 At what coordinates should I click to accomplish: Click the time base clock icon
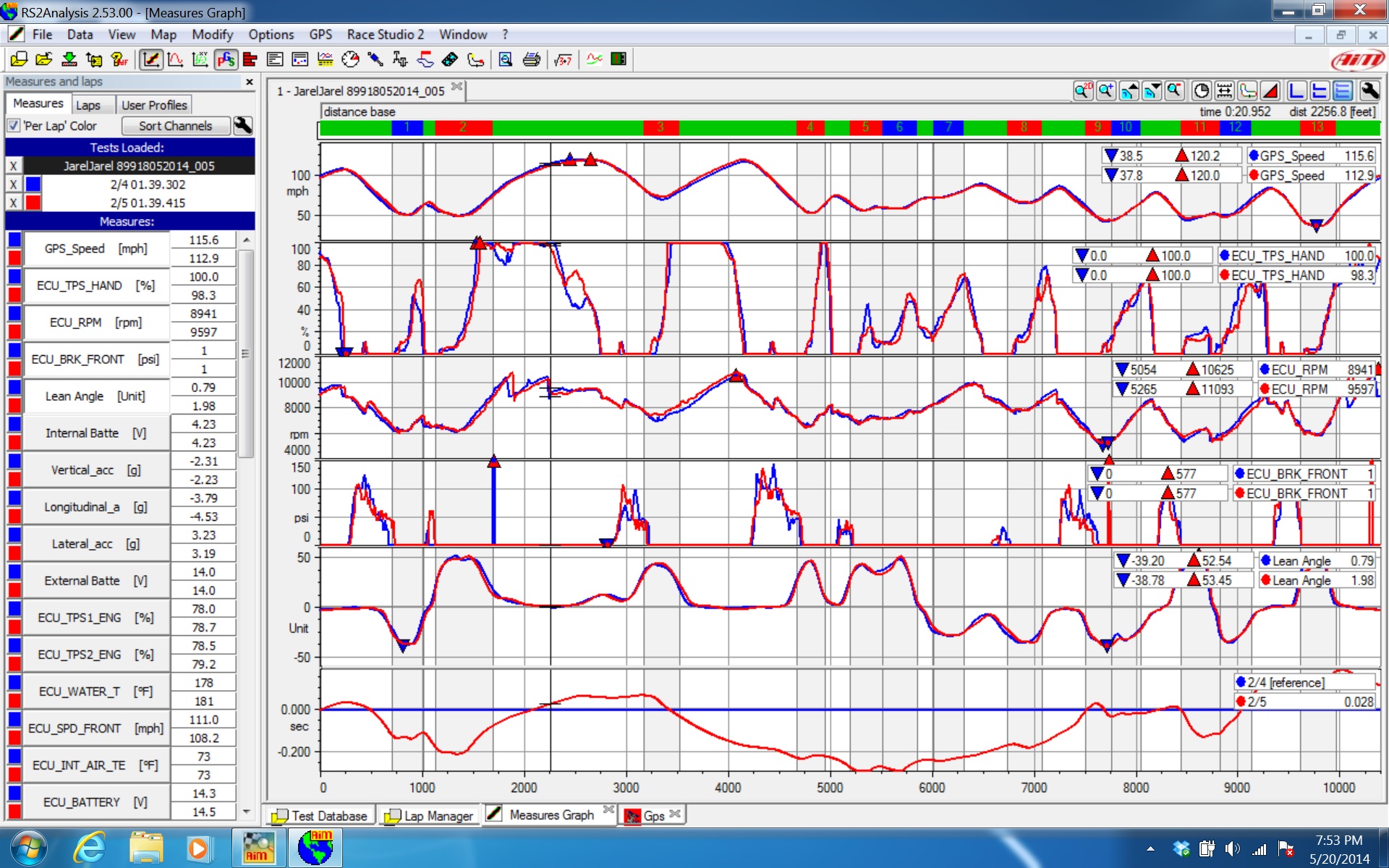(x=1202, y=91)
